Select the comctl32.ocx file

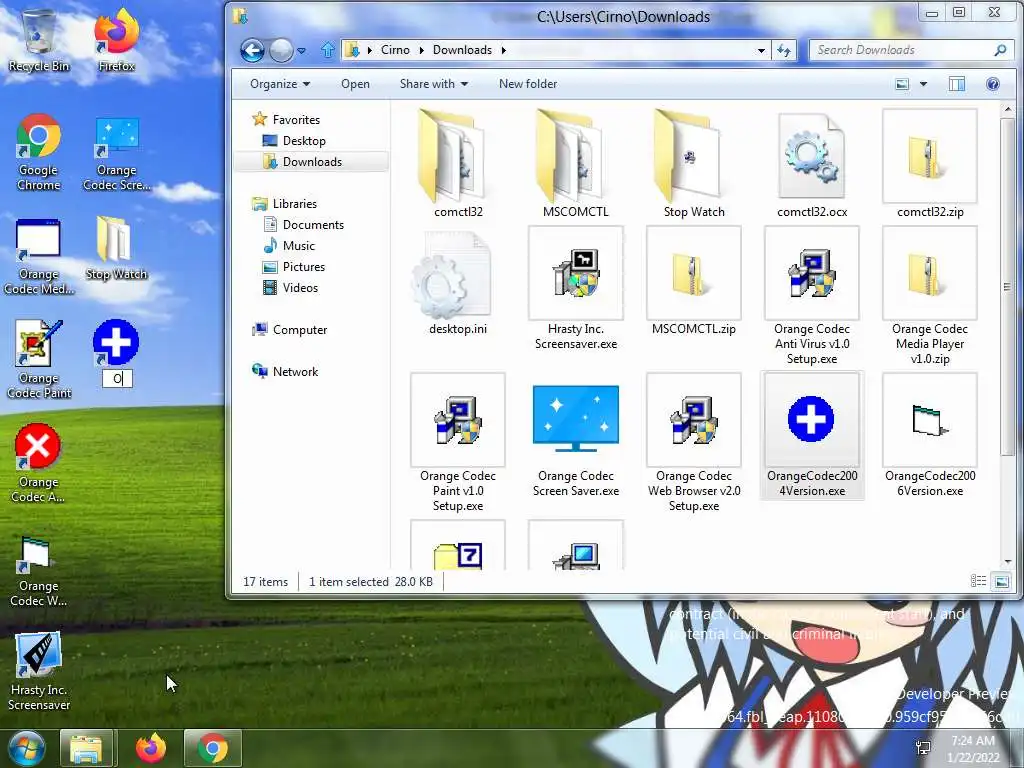click(x=812, y=163)
